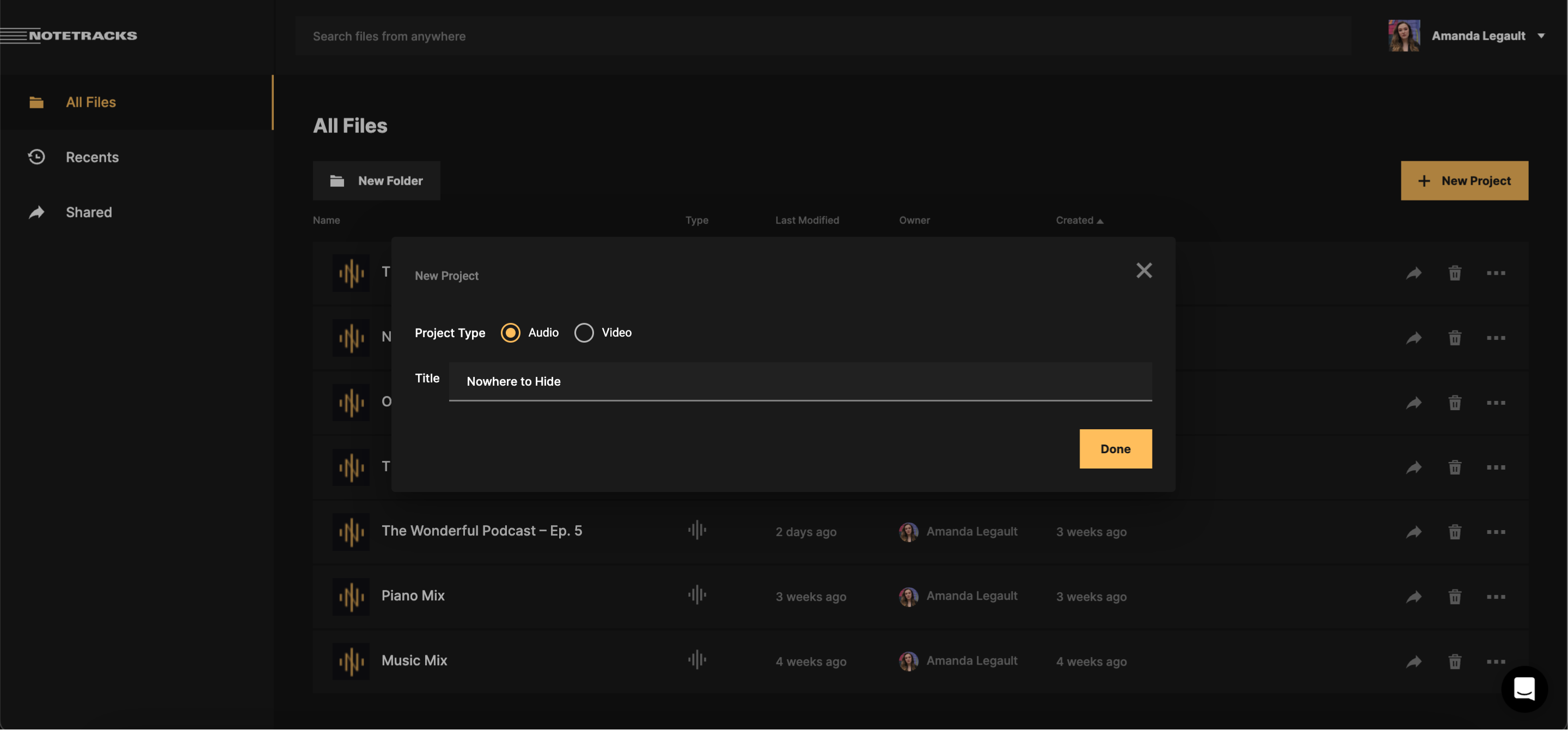Click the Title field containing Nowhere to Hide

pyautogui.click(x=799, y=381)
